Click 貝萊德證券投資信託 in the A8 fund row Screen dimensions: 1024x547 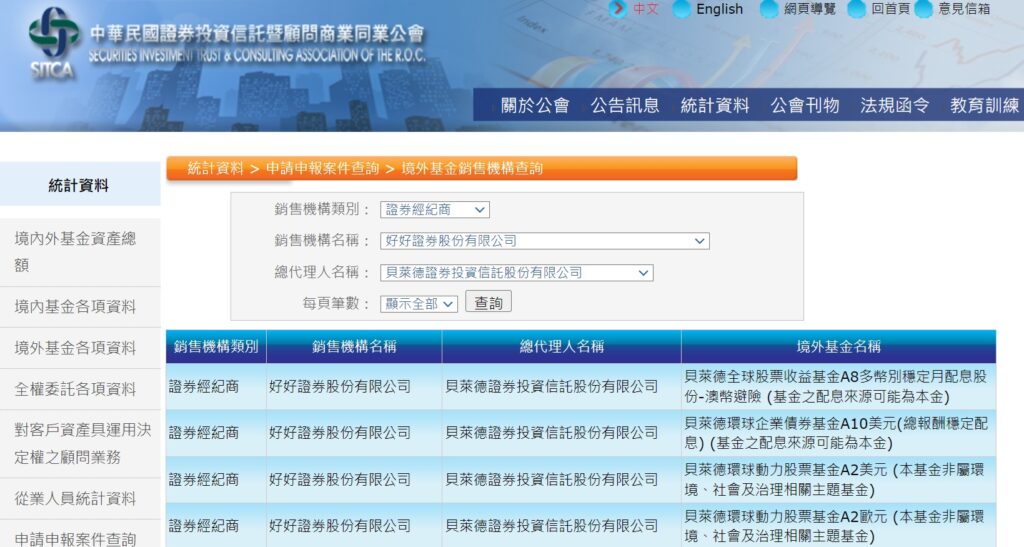[x=552, y=386]
